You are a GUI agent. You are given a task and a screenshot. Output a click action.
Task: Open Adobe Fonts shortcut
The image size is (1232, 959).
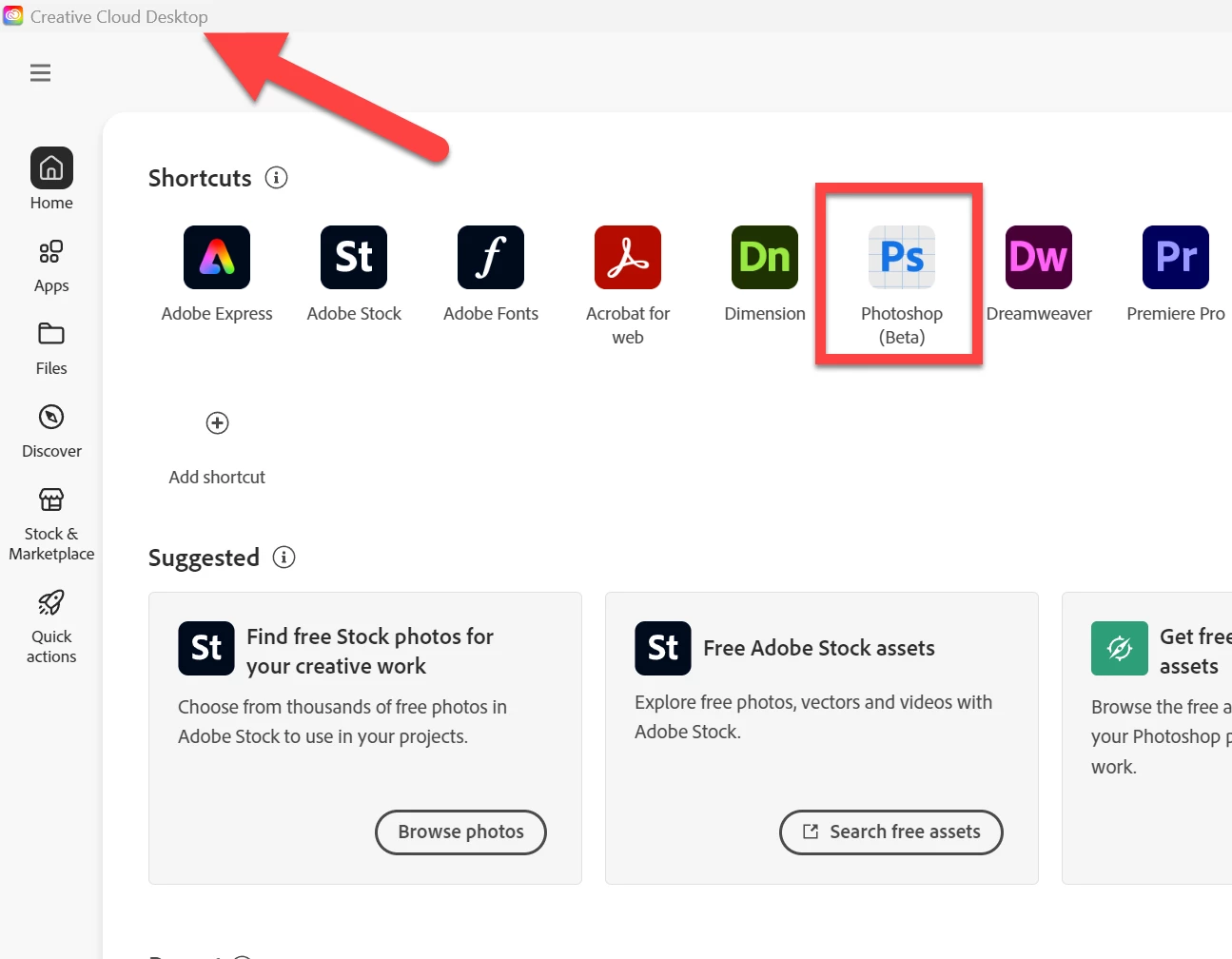pos(491,274)
